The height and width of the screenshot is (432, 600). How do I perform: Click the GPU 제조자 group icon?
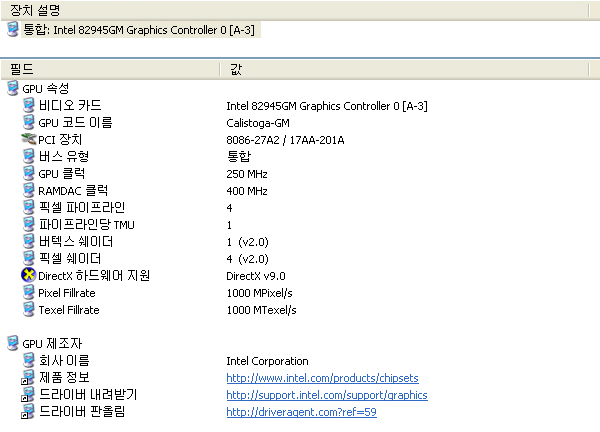(13, 343)
